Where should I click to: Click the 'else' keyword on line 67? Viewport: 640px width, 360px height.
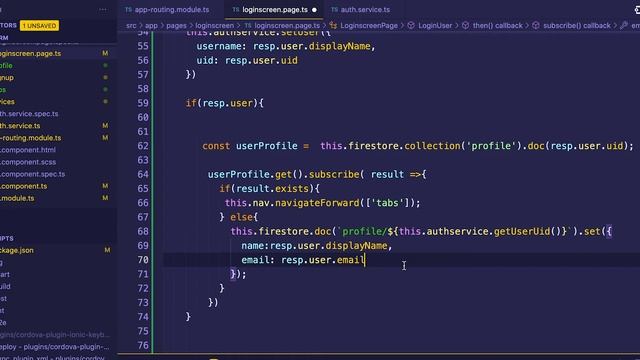[241, 217]
